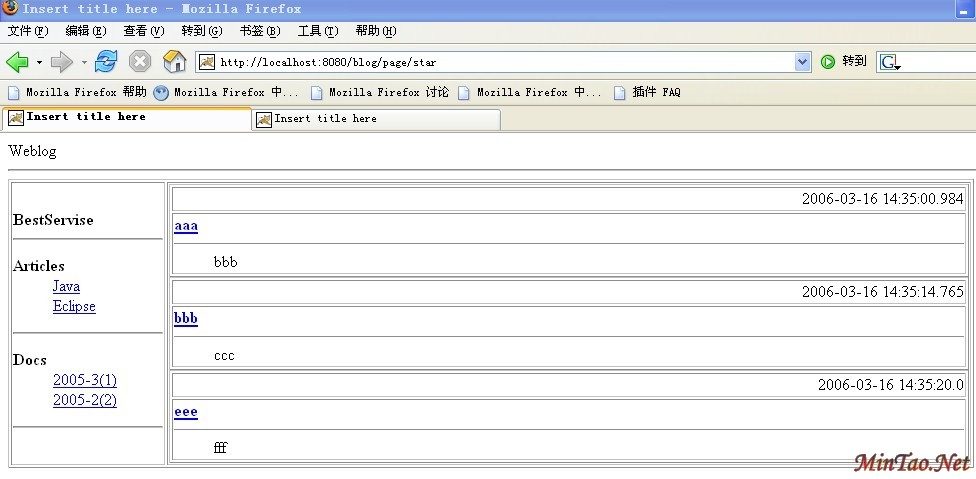The image size is (976, 479).
Task: Open the 文件(F) menu
Action: pos(28,31)
